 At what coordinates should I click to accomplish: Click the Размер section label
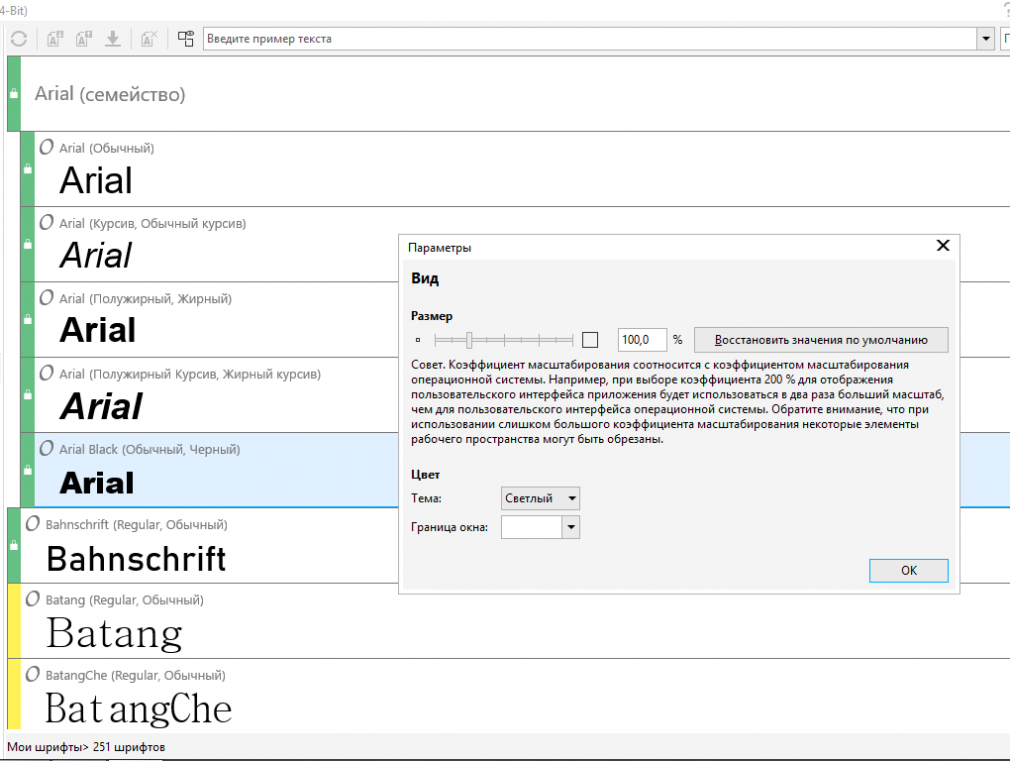(432, 316)
